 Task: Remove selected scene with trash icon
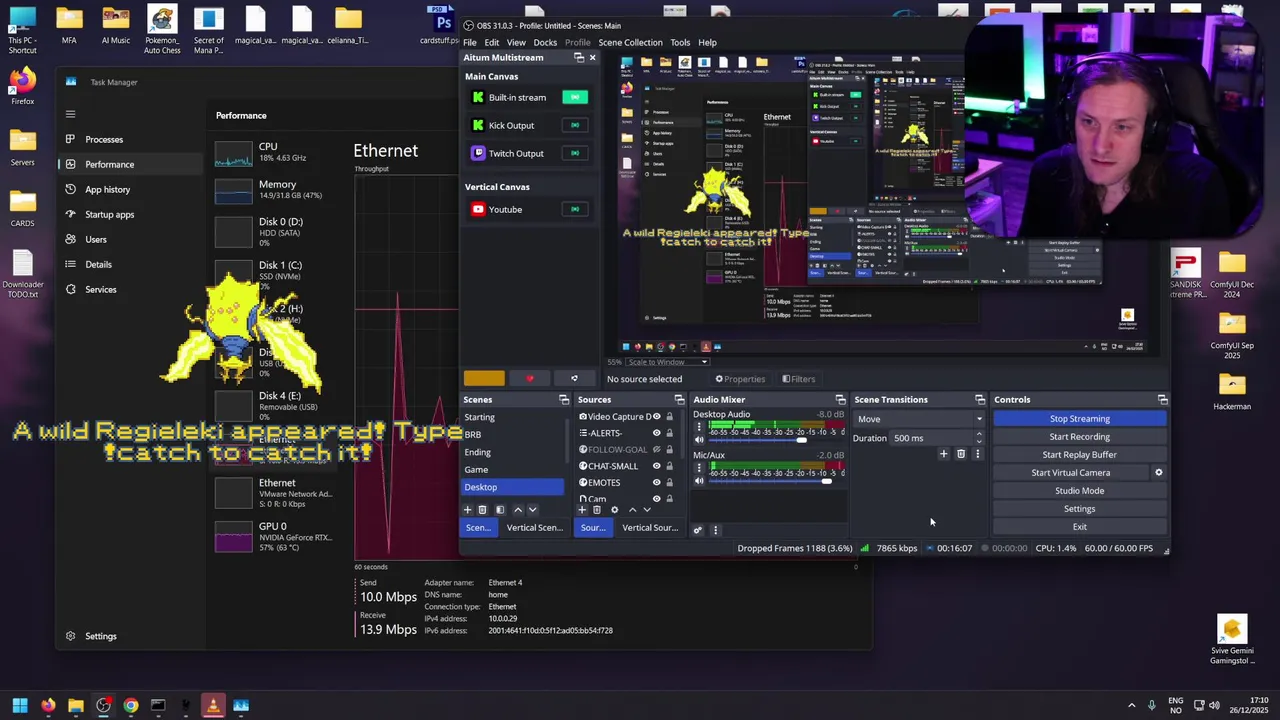pyautogui.click(x=482, y=510)
